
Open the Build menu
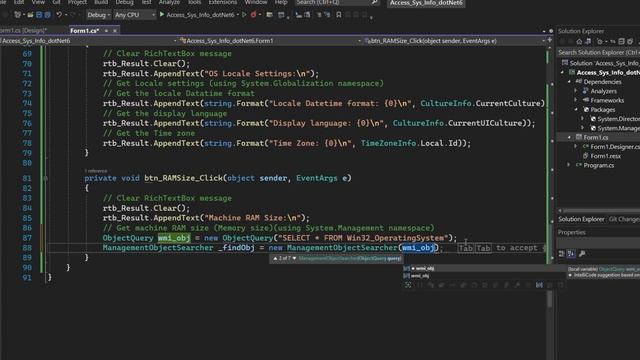[x=101, y=2]
